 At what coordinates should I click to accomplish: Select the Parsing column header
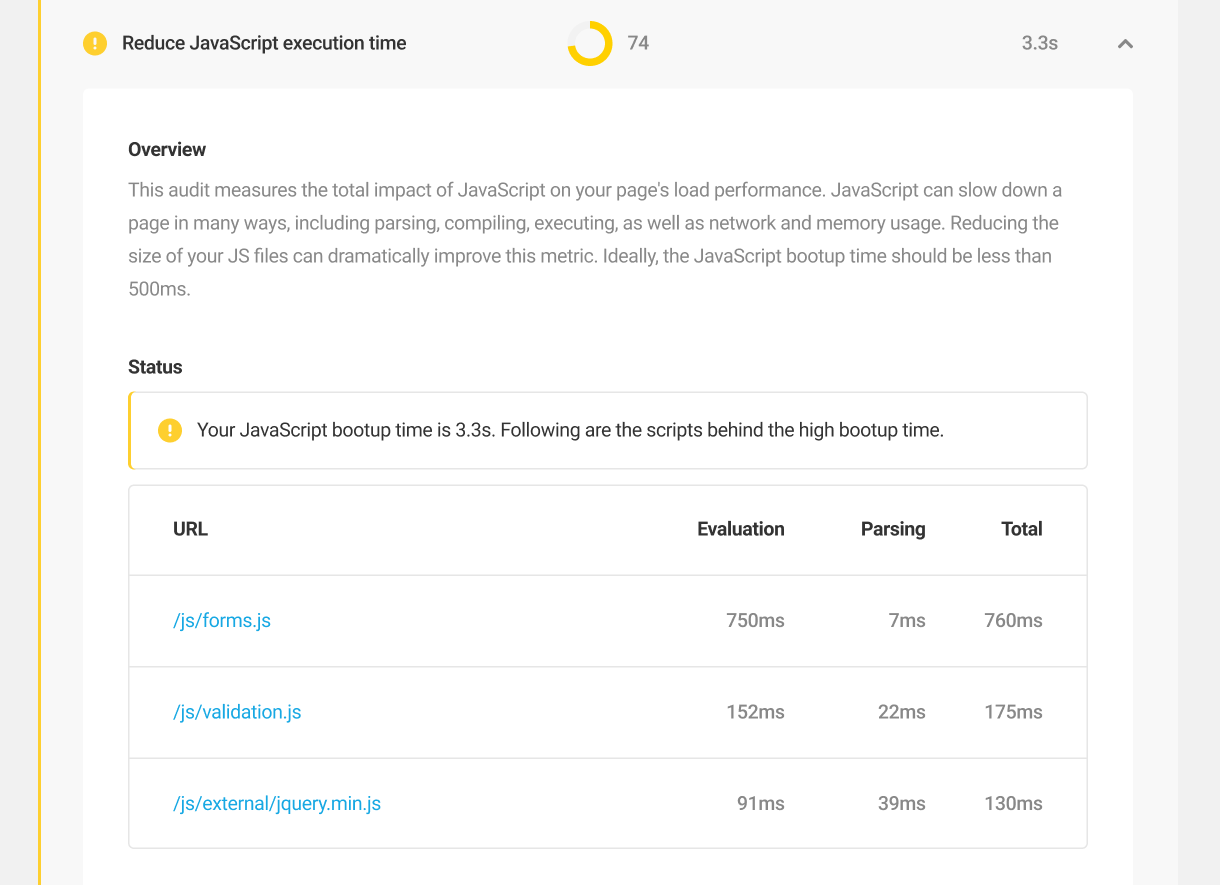[x=893, y=529]
